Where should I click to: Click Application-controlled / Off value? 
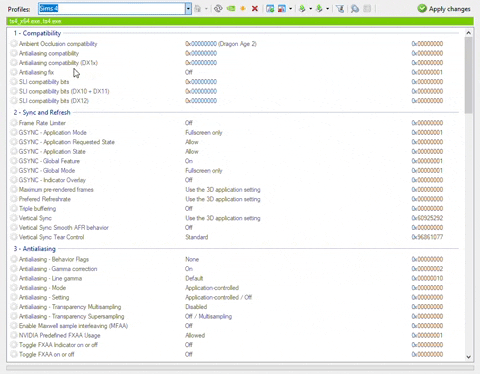(218, 297)
